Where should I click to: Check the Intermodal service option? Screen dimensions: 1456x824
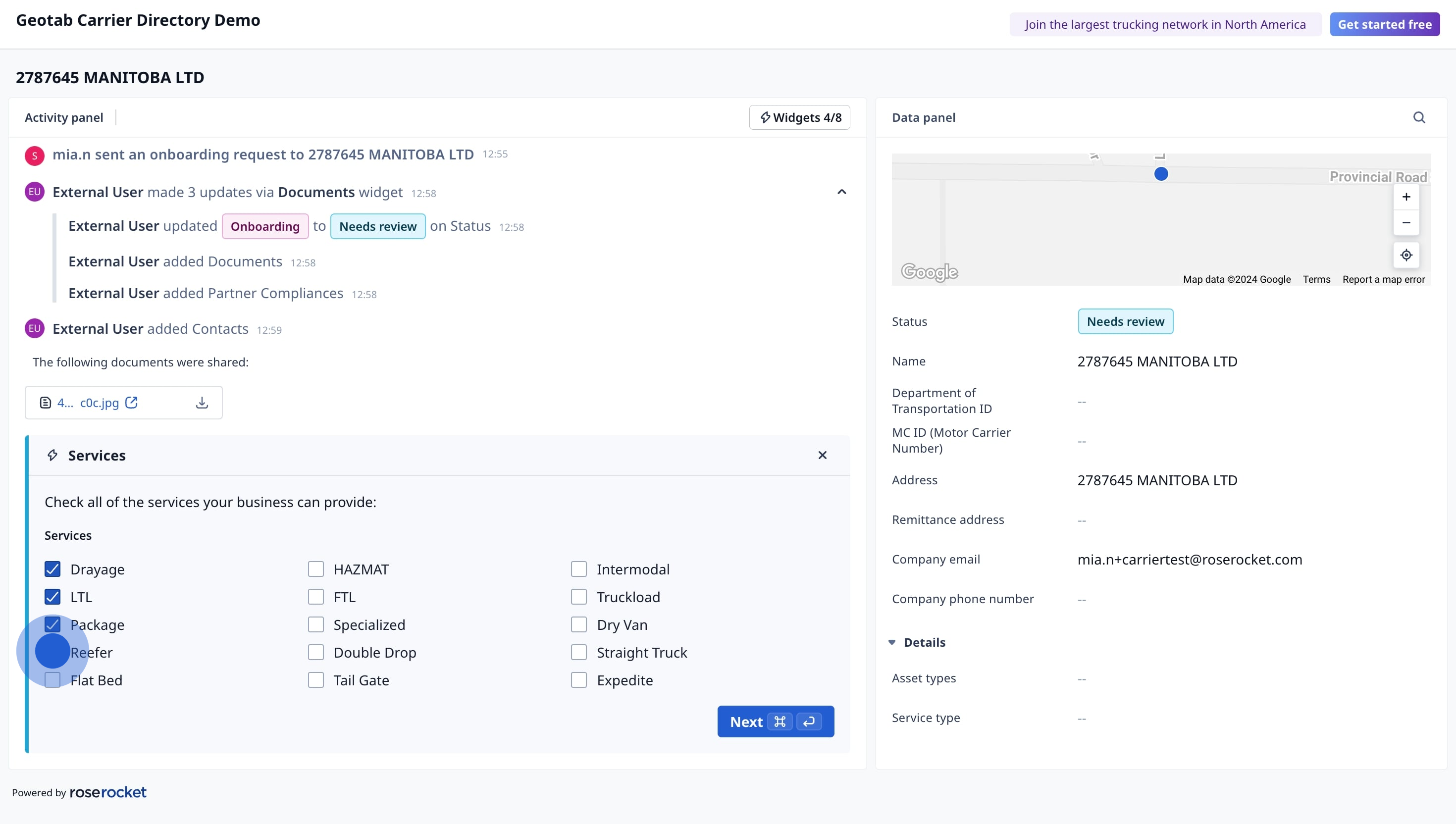coord(578,569)
